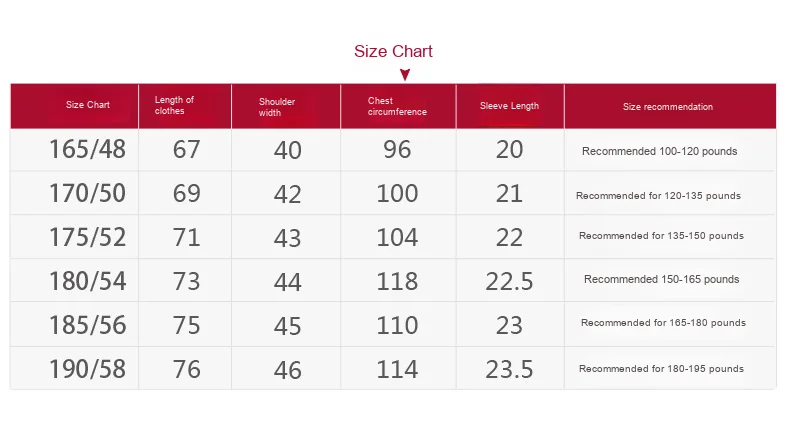Click the Chest circumference column header
The height and width of the screenshot is (442, 790).
click(x=397, y=106)
